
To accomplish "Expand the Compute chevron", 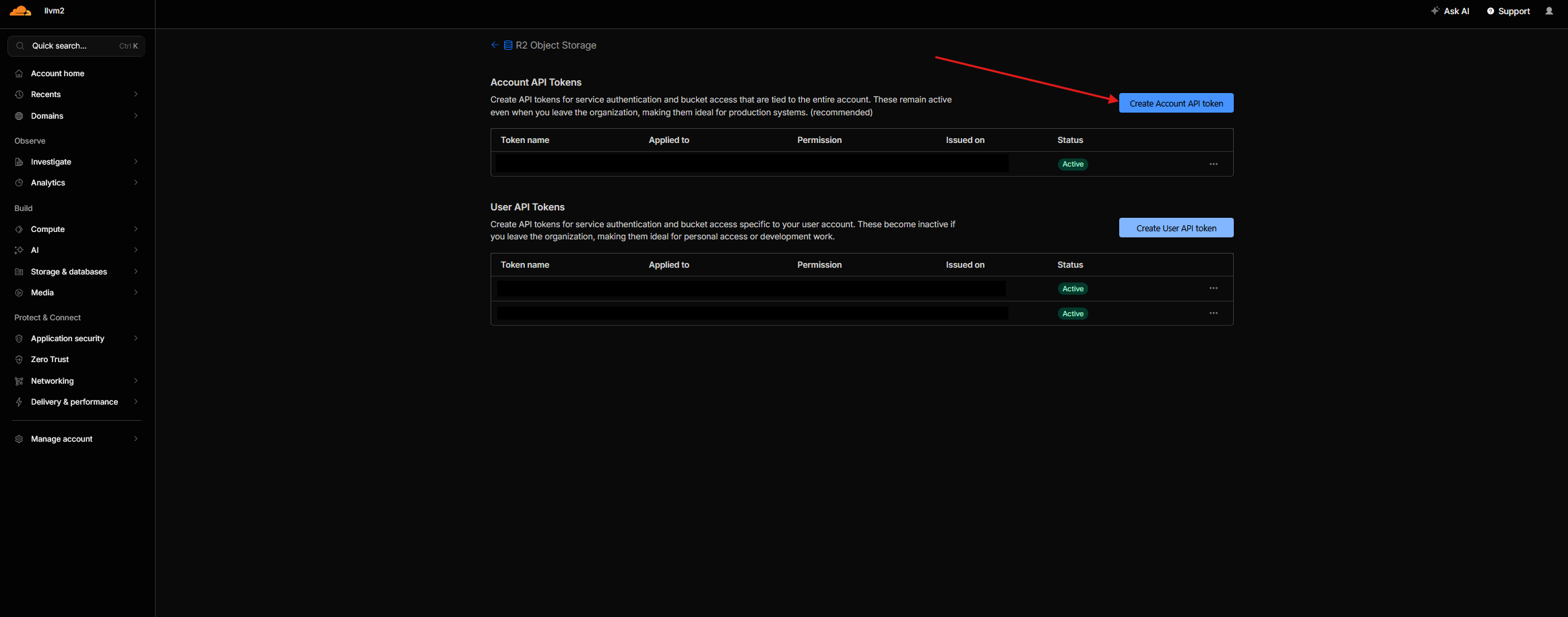I will point(136,229).
